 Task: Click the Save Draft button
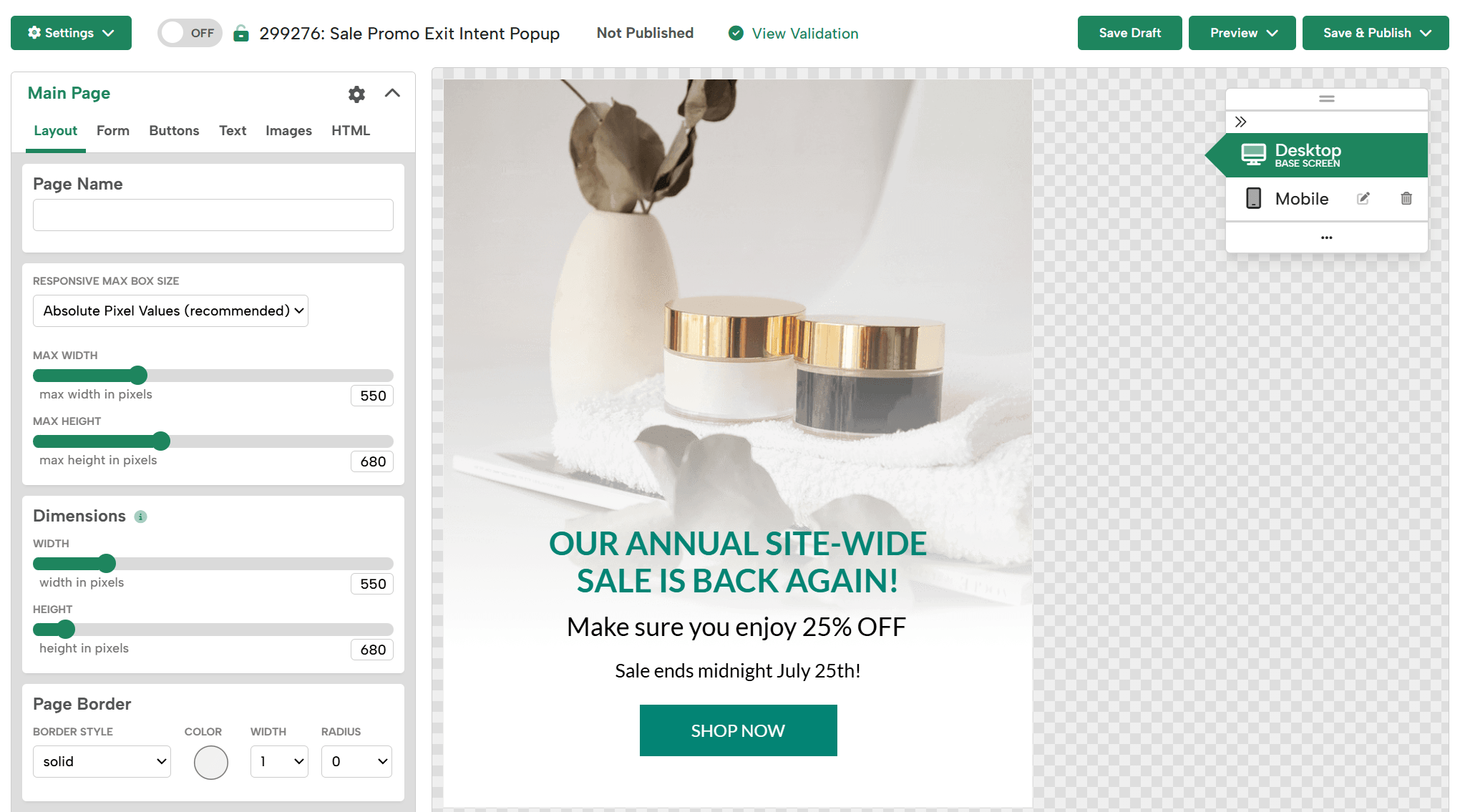coord(1129,33)
